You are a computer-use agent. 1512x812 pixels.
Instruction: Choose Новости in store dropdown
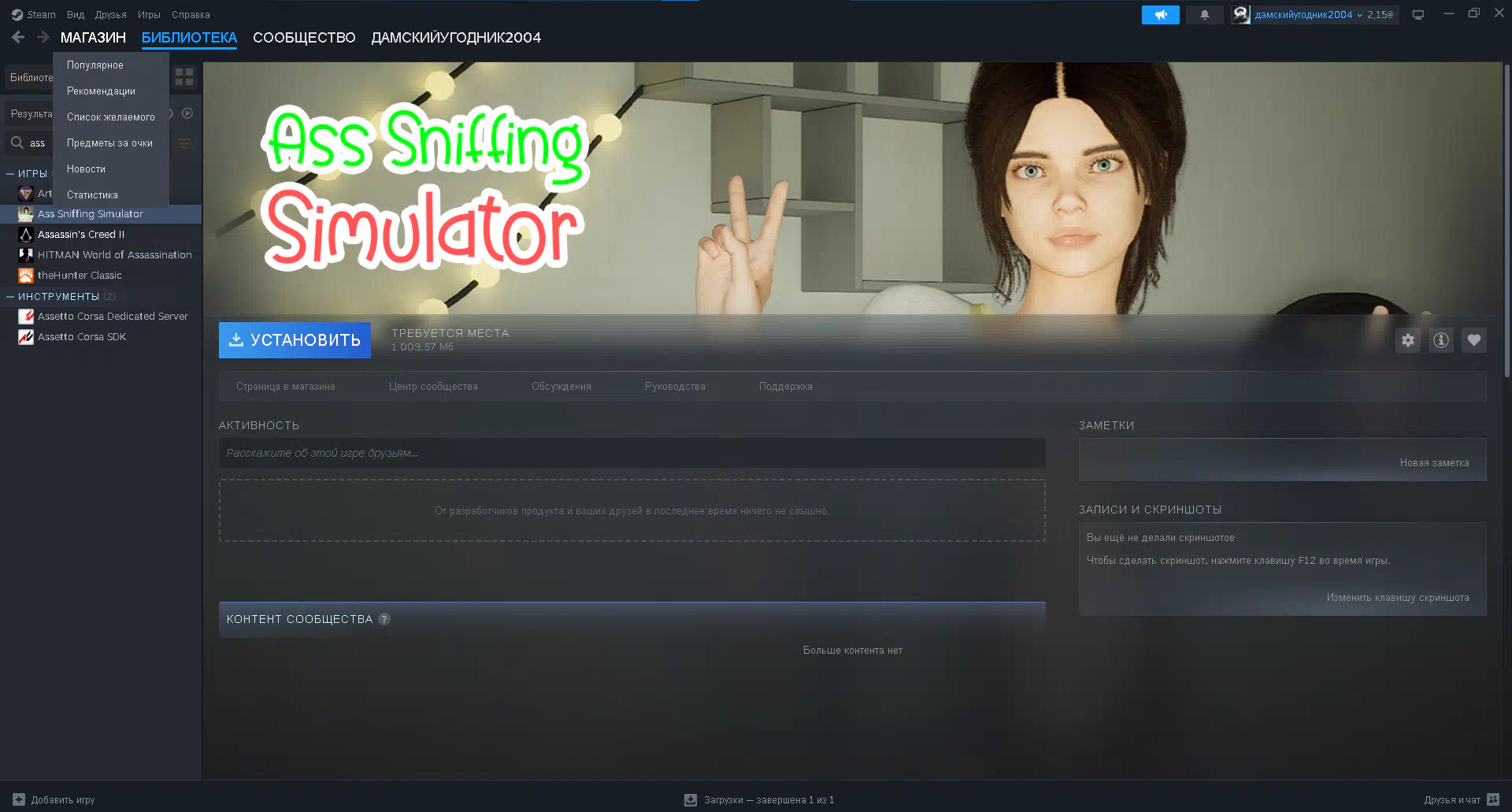pos(111,169)
